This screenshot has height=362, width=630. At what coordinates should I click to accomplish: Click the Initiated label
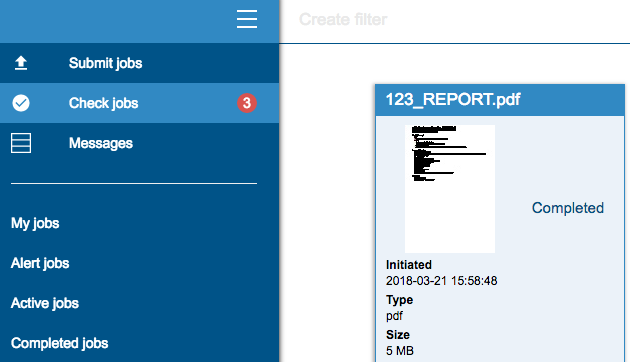pos(409,265)
